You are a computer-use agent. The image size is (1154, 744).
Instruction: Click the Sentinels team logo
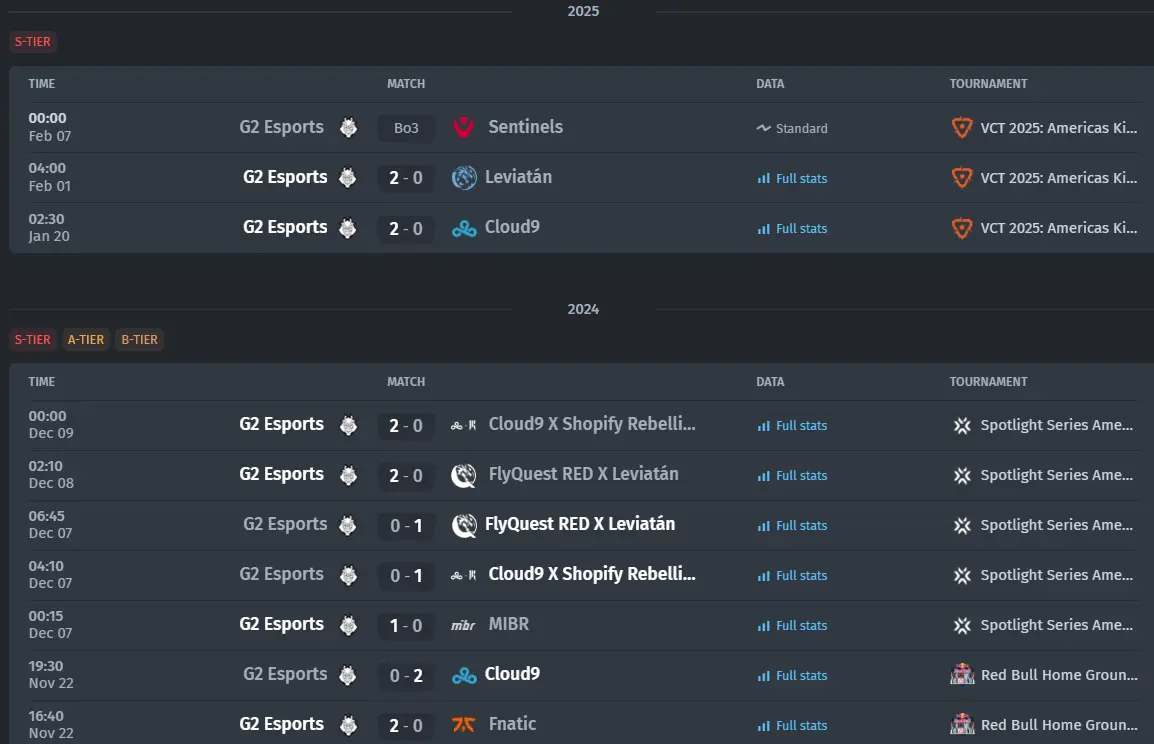click(x=464, y=127)
